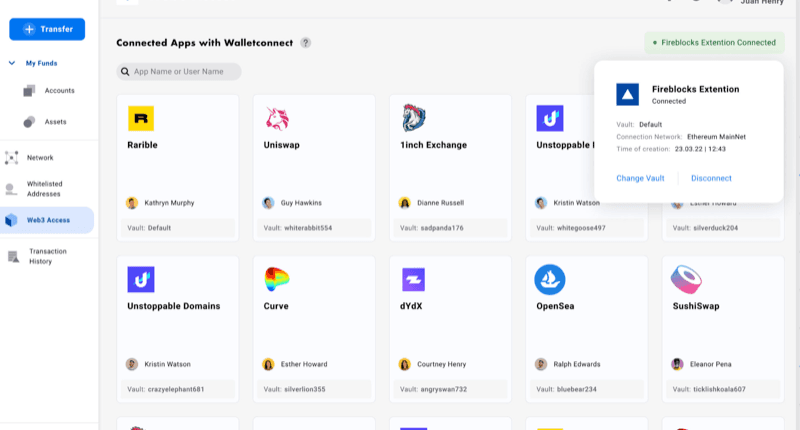Click the 1inch Exchange logo icon
This screenshot has height=430, width=800.
414,118
